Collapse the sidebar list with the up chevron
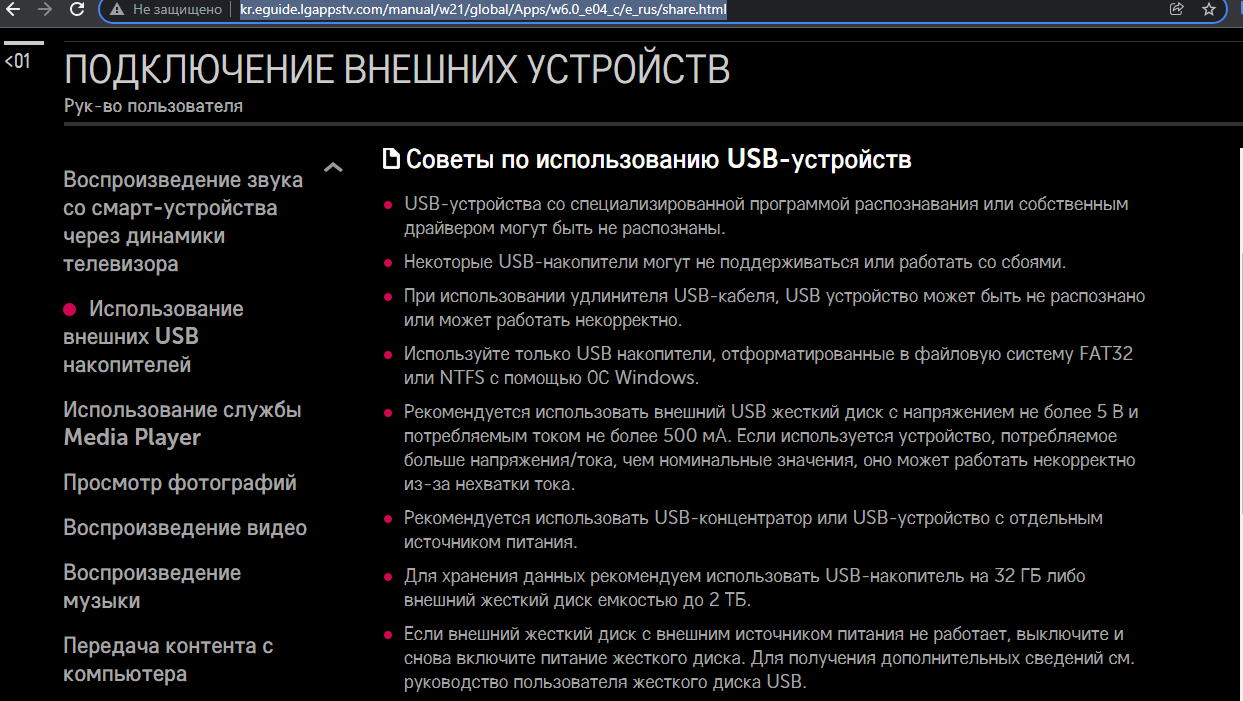This screenshot has height=701, width=1243. (333, 168)
